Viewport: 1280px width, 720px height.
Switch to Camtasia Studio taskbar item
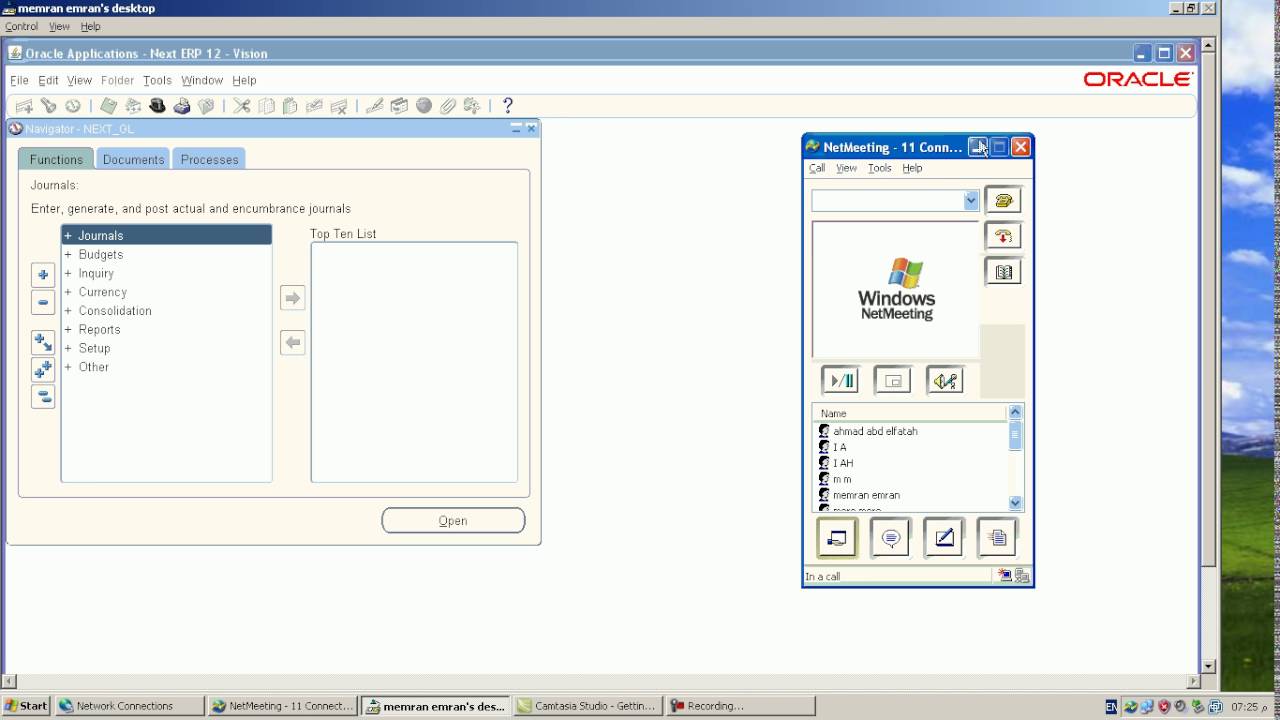[x=588, y=706]
